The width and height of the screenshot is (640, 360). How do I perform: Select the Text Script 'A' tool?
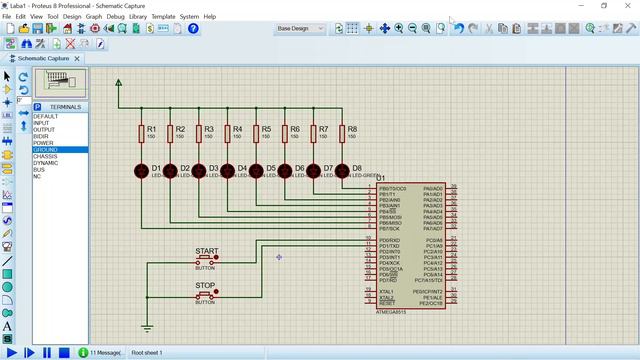pyautogui.click(x=7, y=326)
